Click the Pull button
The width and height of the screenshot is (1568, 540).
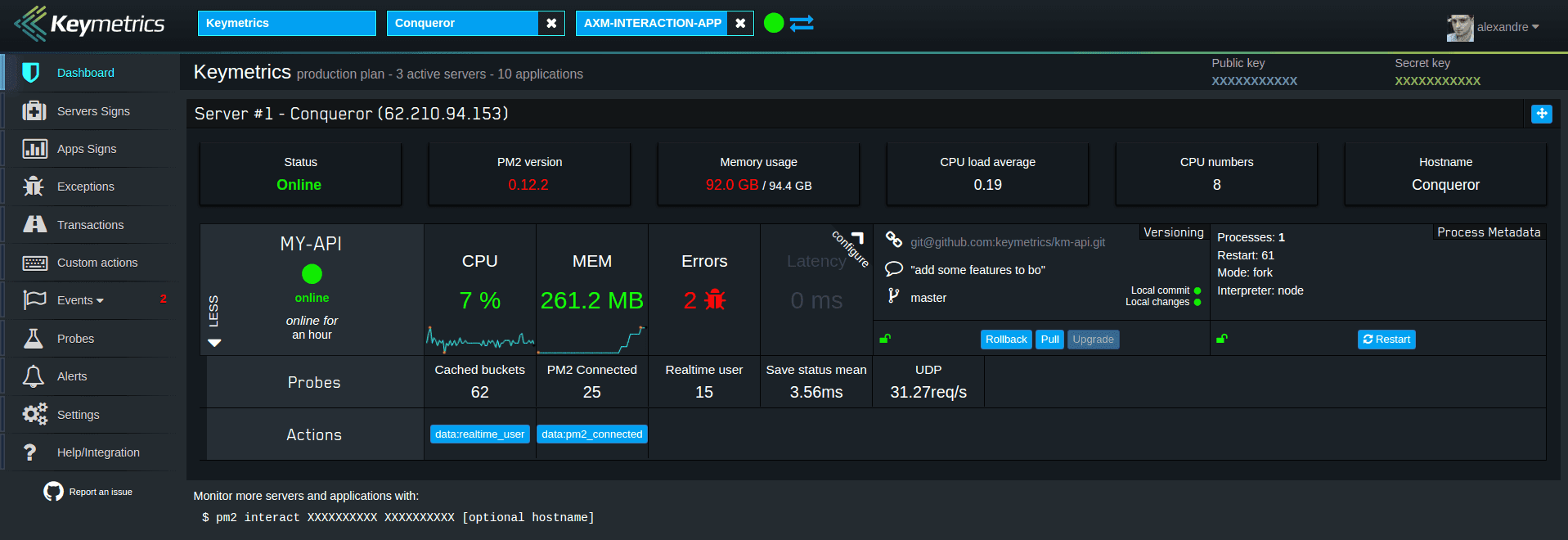1049,340
